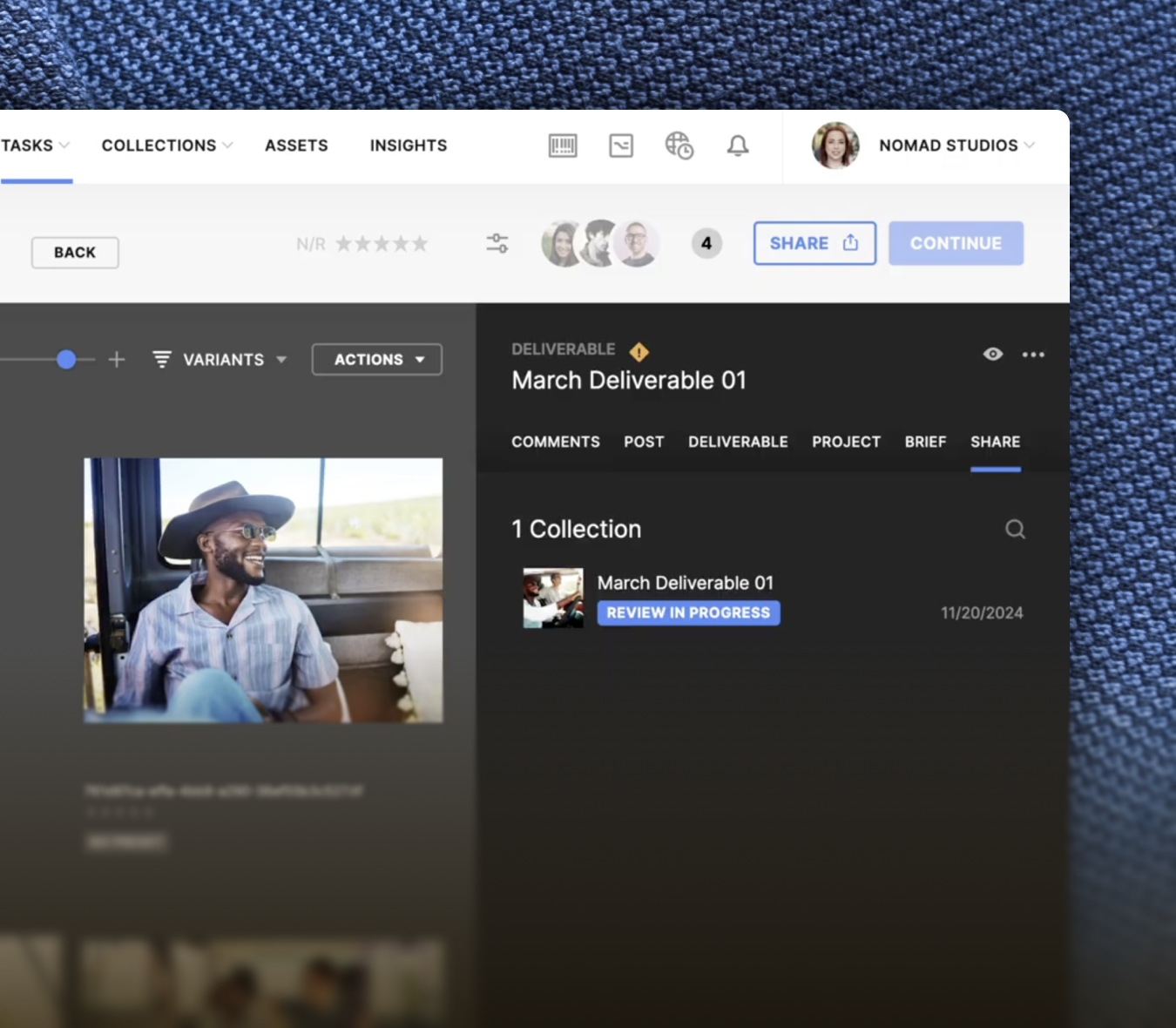Open the image placeholder icon in header

[621, 145]
